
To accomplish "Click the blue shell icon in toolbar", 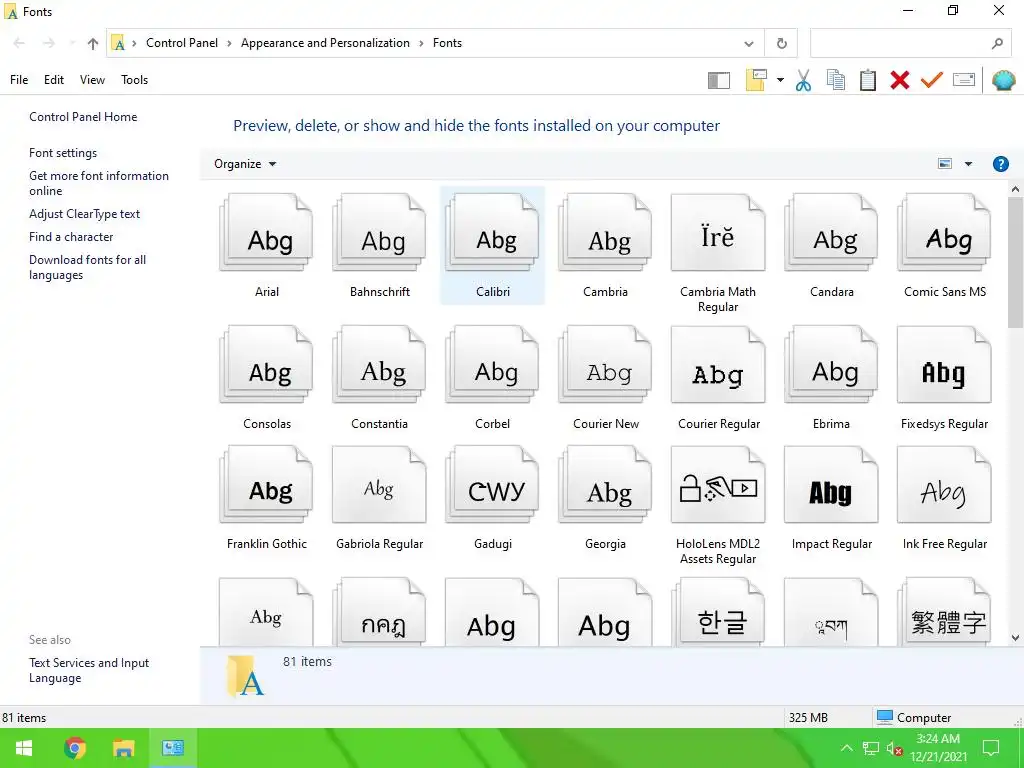I will pyautogui.click(x=1003, y=80).
